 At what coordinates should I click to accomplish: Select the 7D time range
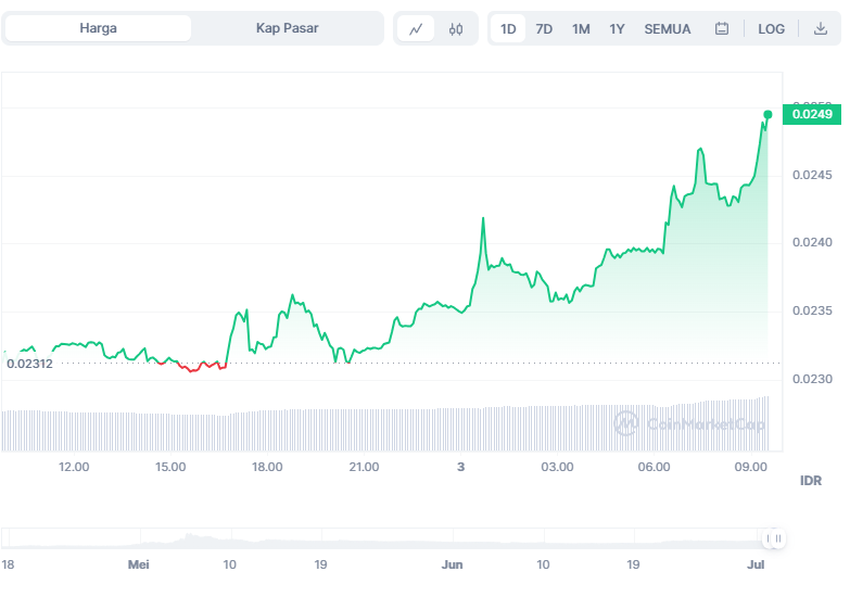coord(544,29)
